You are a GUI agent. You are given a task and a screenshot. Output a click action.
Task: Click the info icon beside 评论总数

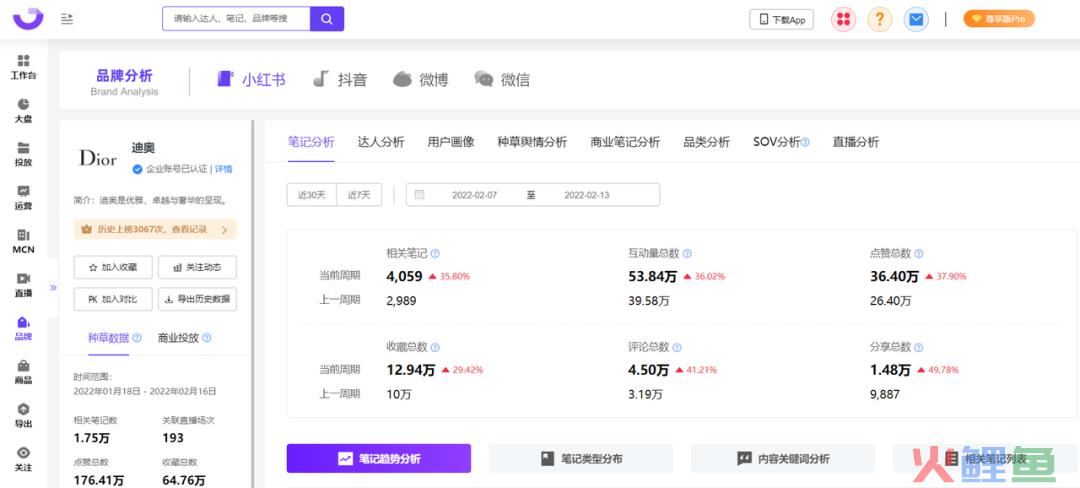click(x=676, y=348)
